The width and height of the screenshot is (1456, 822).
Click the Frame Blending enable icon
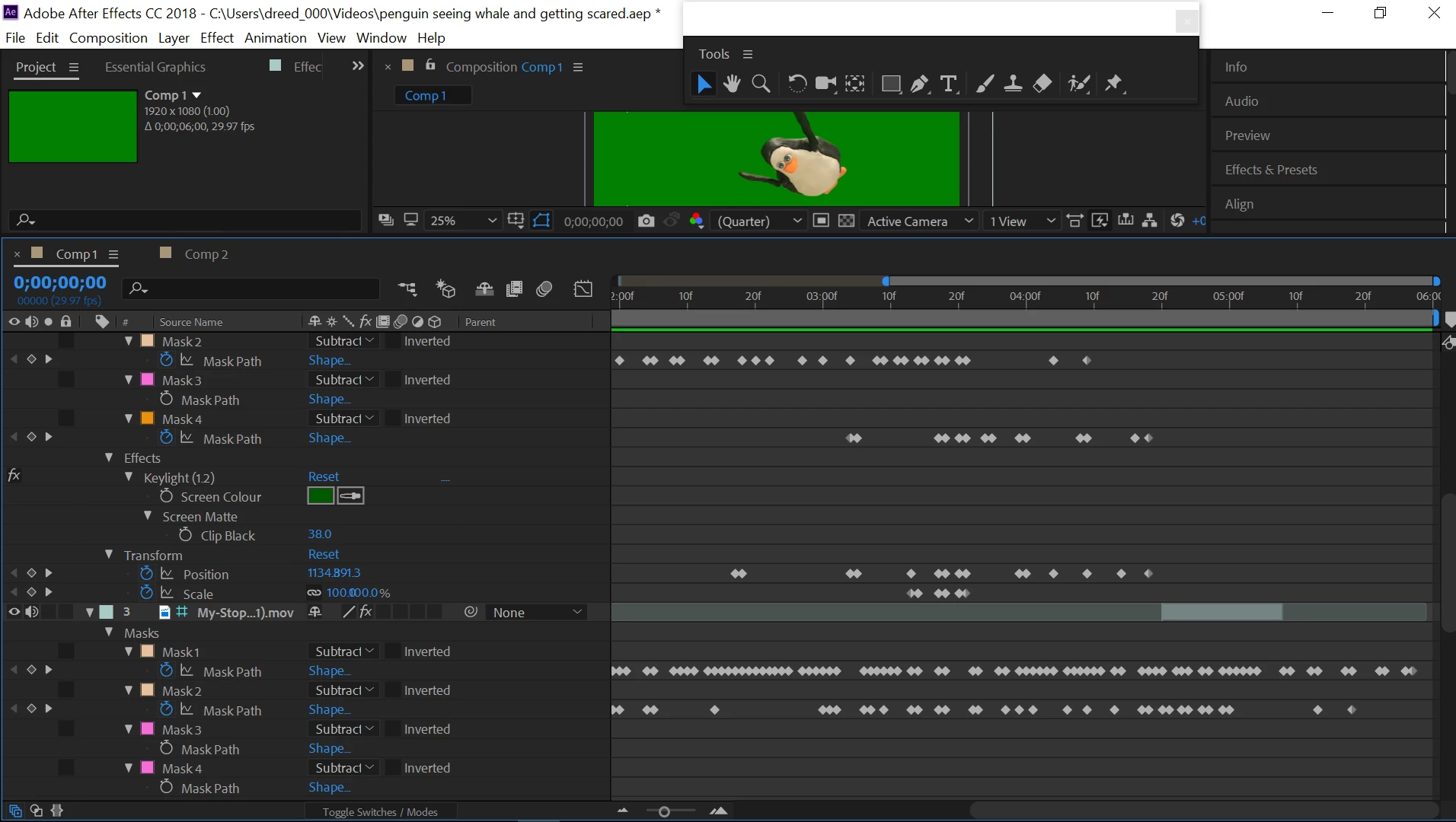(515, 289)
